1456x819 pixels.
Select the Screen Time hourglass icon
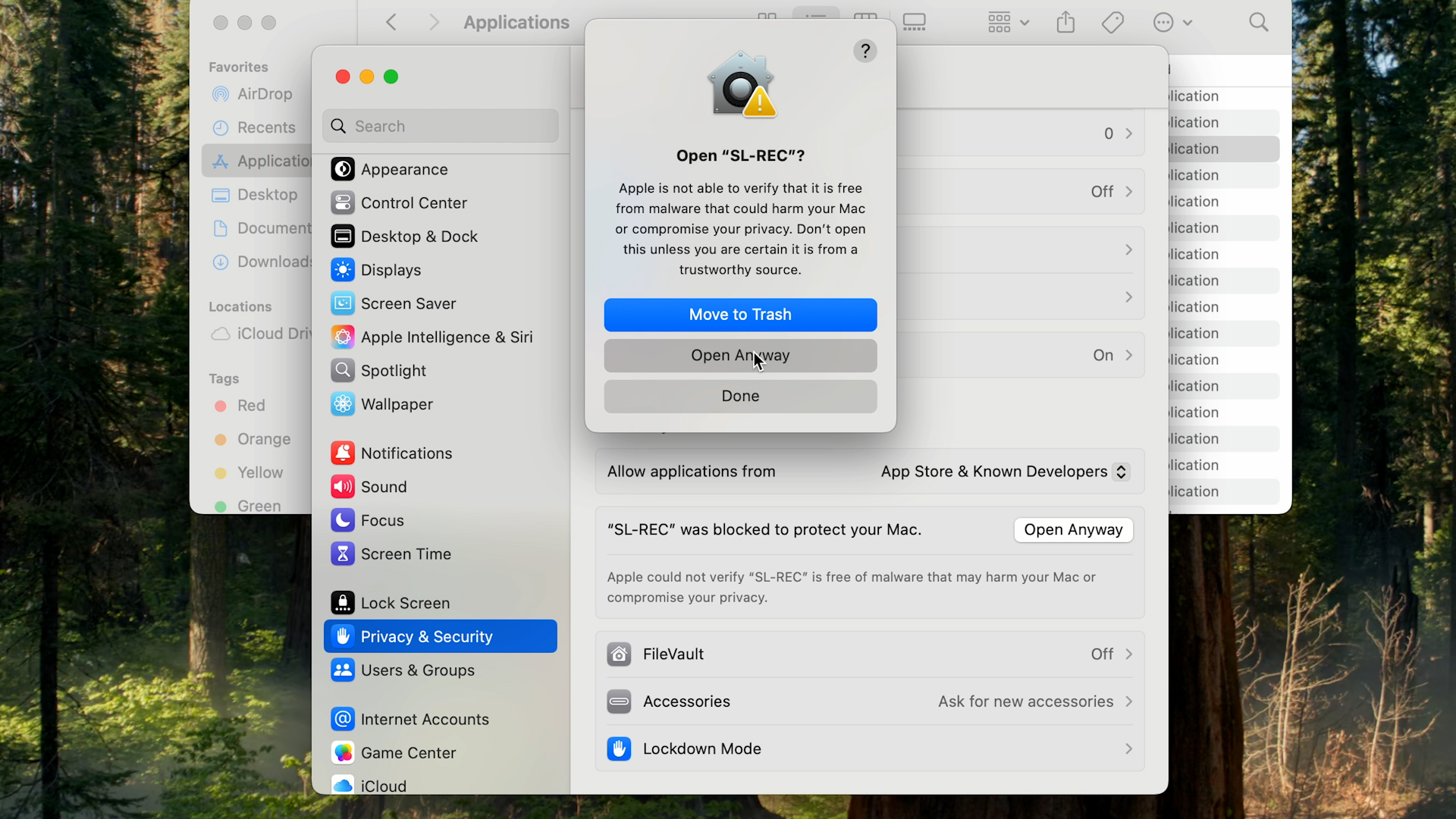click(343, 554)
